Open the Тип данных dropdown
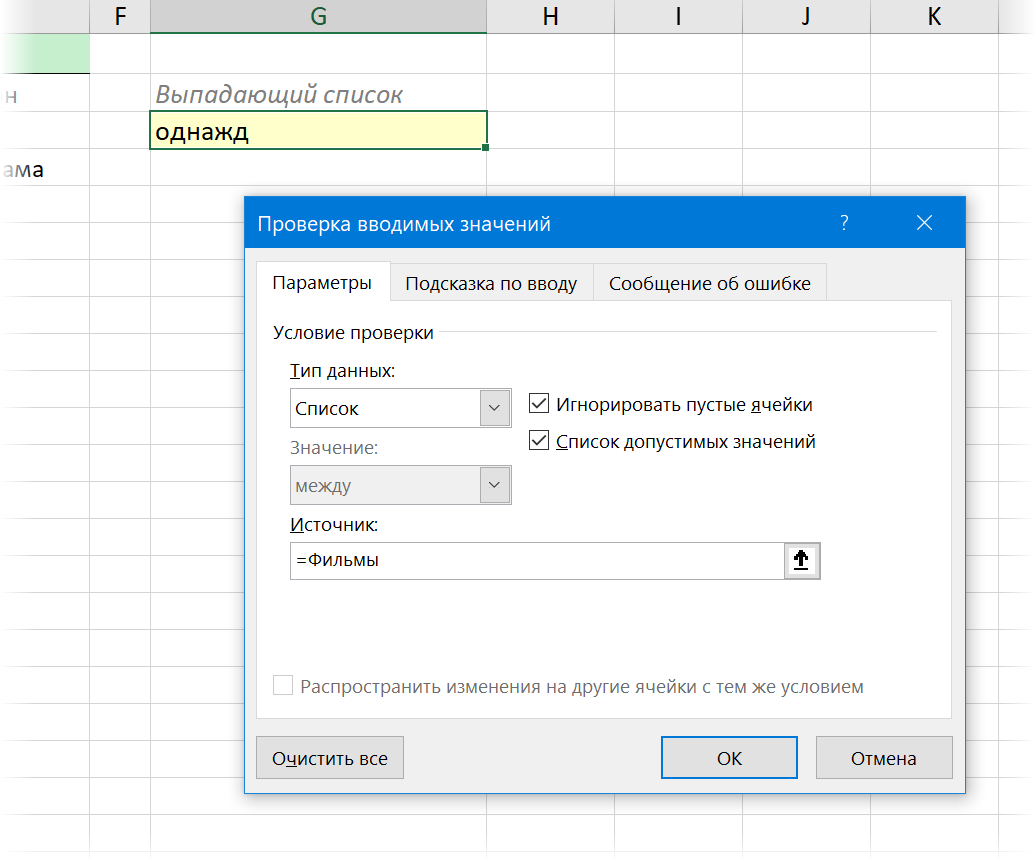The width and height of the screenshot is (1036, 862). [x=494, y=408]
